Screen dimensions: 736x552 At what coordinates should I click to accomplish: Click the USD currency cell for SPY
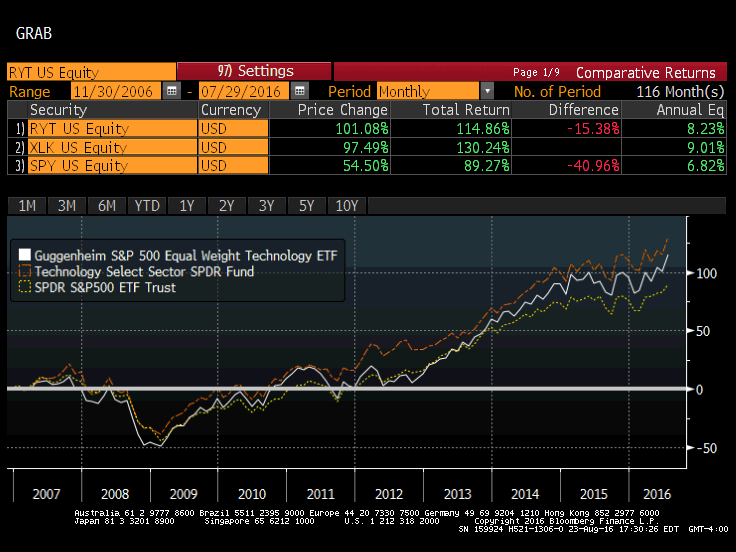[x=234, y=166]
